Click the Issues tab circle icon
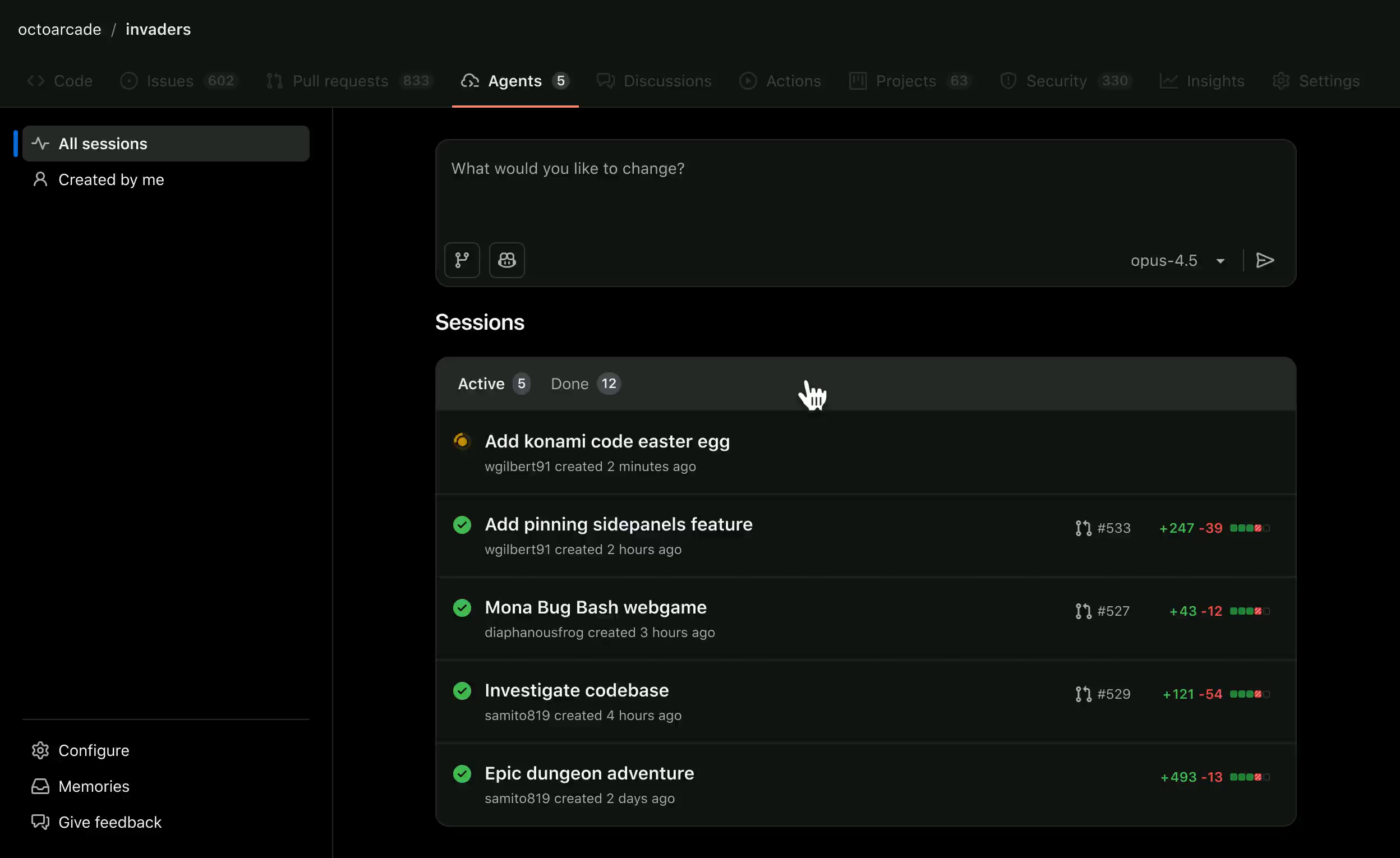The height and width of the screenshot is (858, 1400). click(129, 81)
